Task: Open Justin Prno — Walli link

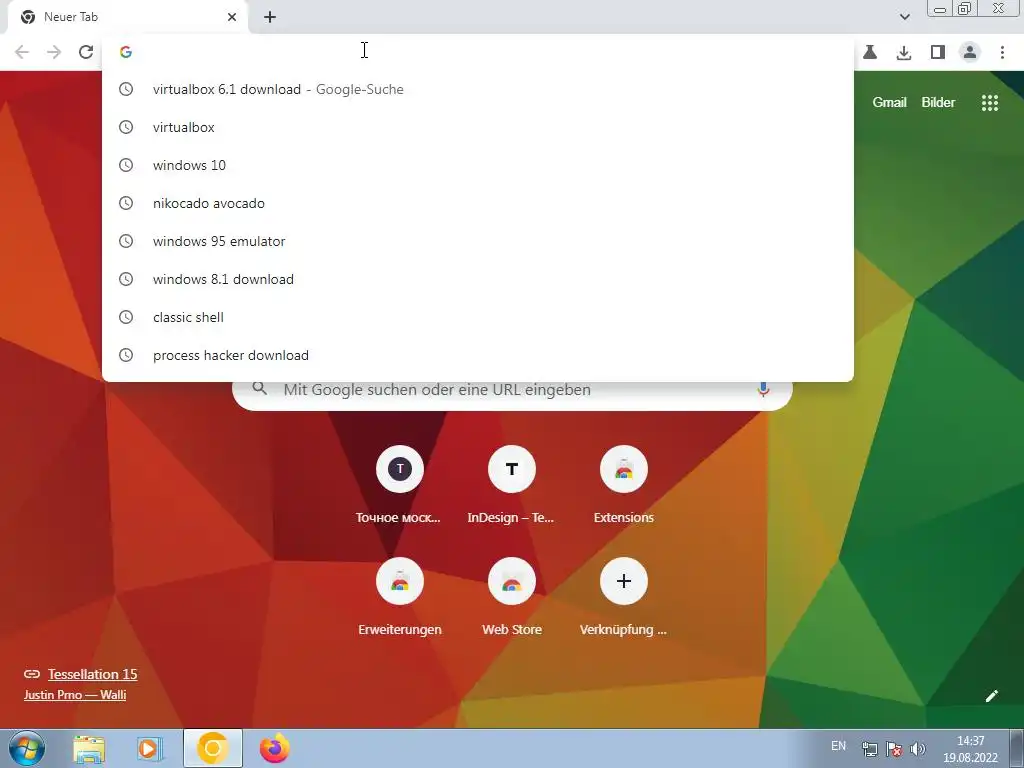Action: [x=75, y=695]
